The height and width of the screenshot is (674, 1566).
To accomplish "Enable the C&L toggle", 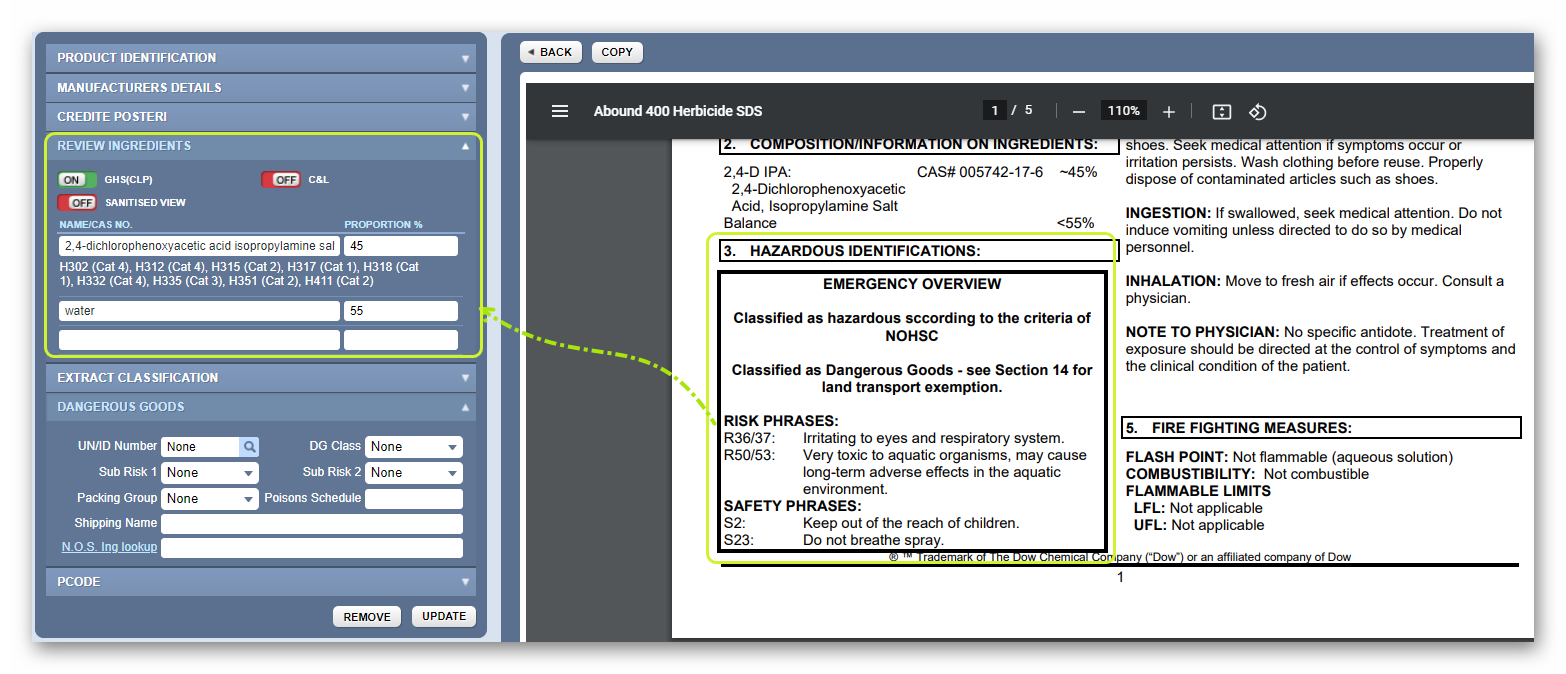I will click(281, 179).
